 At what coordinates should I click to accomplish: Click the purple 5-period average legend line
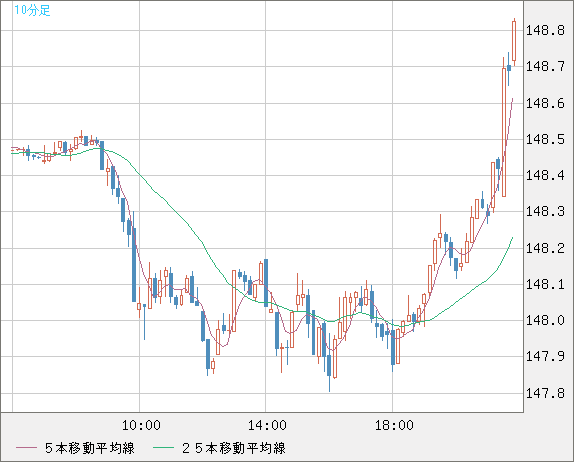[x=26, y=448]
